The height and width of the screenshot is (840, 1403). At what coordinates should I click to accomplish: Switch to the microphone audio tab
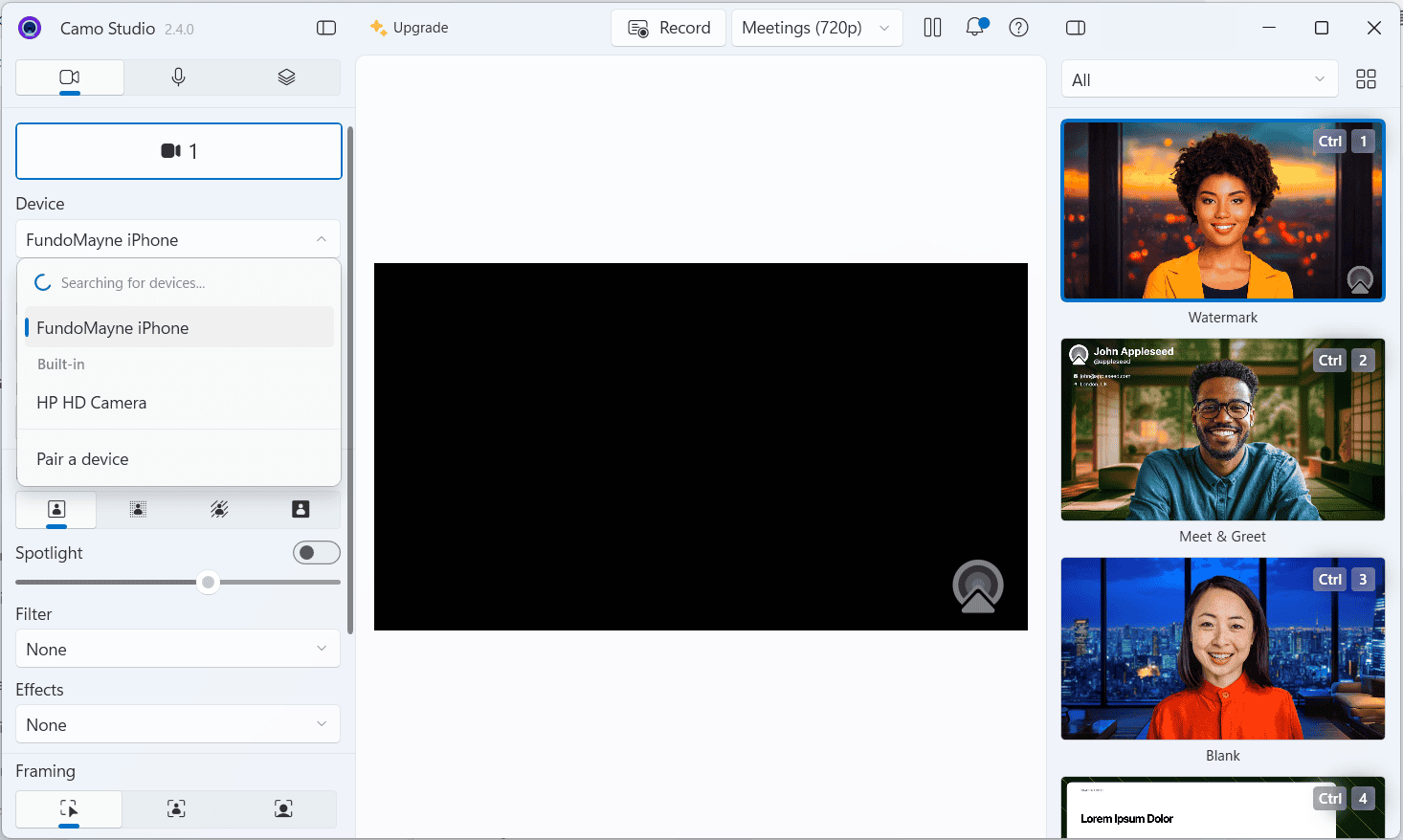(178, 77)
